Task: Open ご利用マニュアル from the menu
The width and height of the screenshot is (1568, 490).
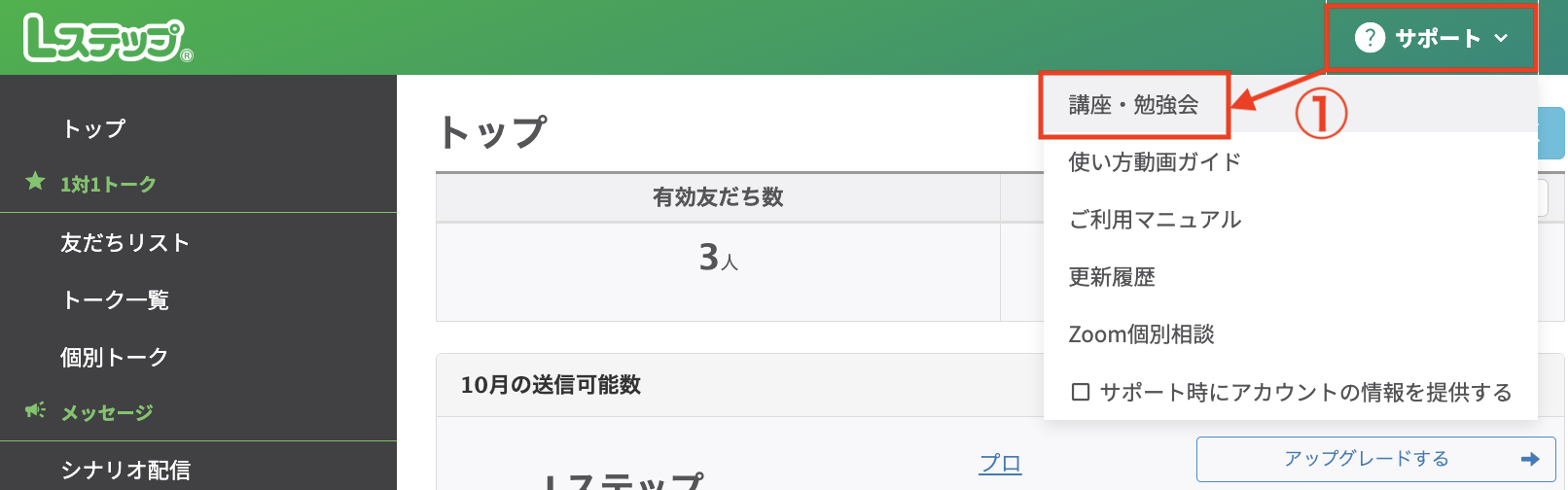Action: coord(1155,220)
